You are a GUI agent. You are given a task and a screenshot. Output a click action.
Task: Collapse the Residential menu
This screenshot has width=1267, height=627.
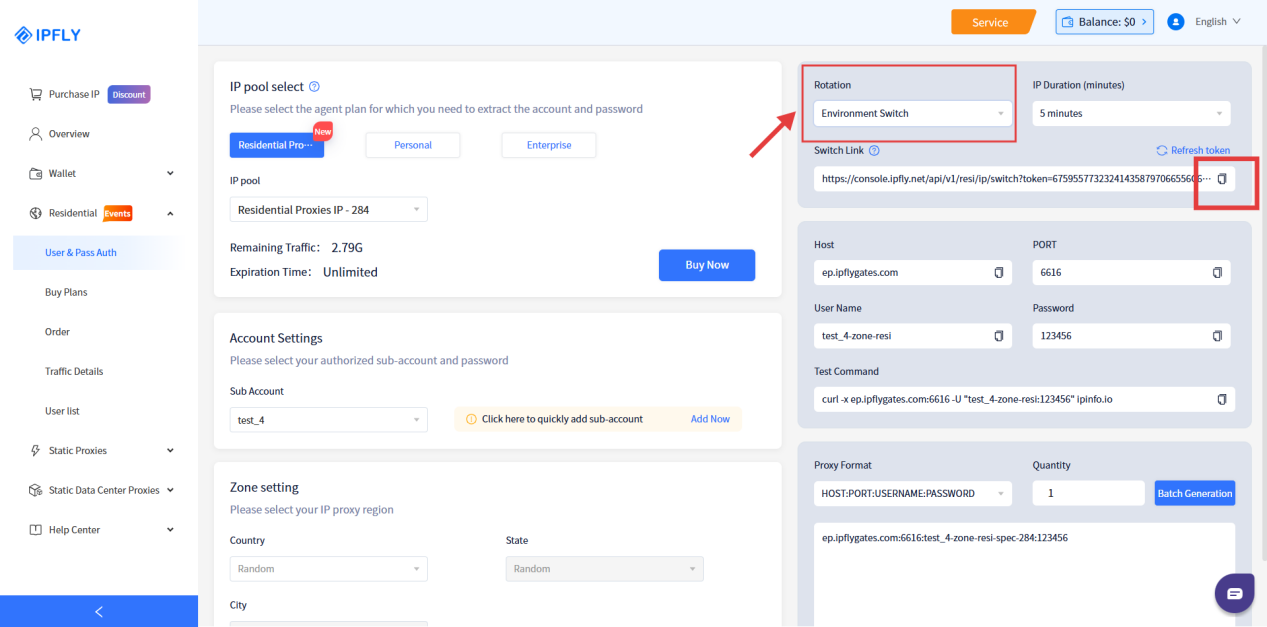click(x=170, y=213)
